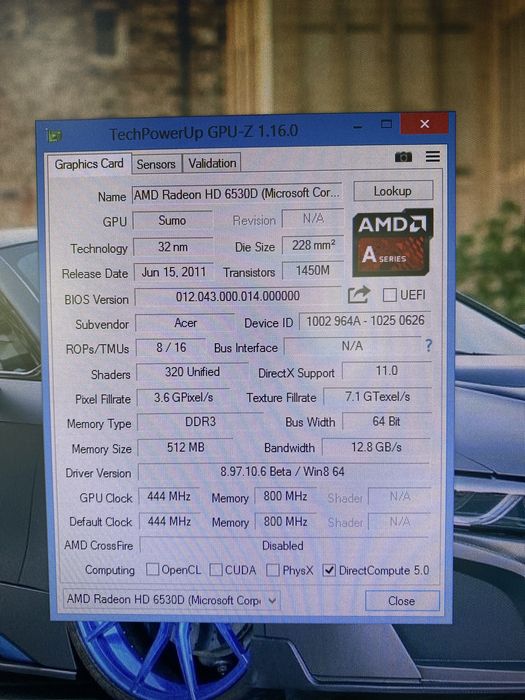Click ROPs/TMUs value 8 / 16
Screen dimensions: 525x700
[x=171, y=347]
